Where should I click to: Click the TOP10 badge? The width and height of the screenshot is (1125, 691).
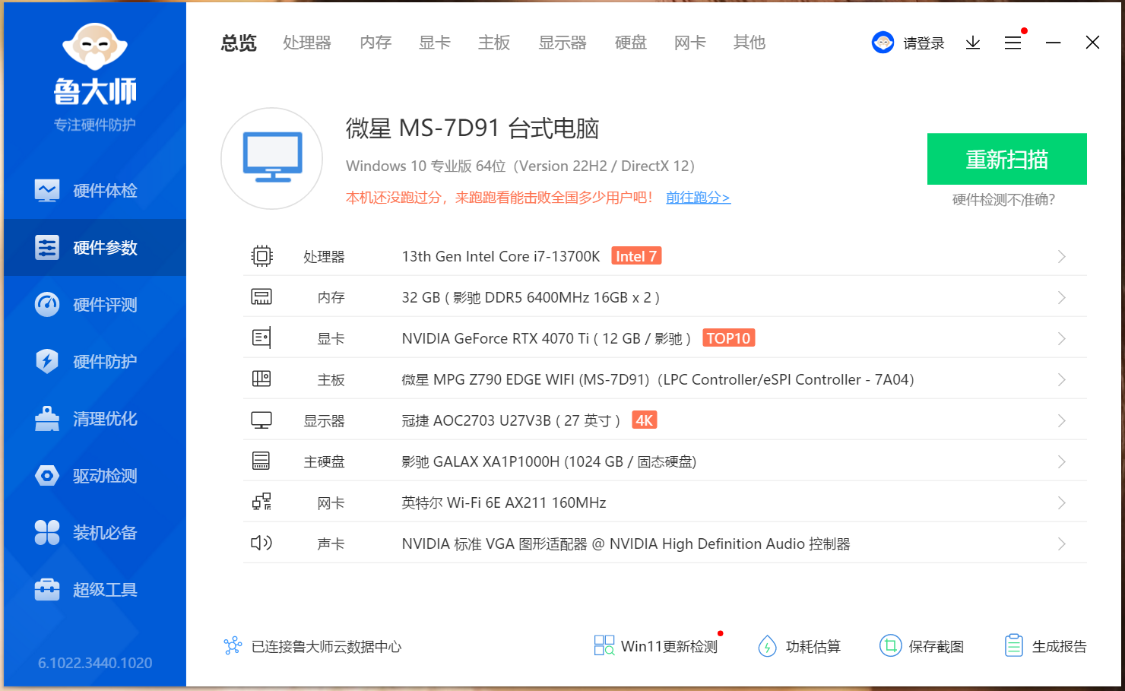pos(729,338)
